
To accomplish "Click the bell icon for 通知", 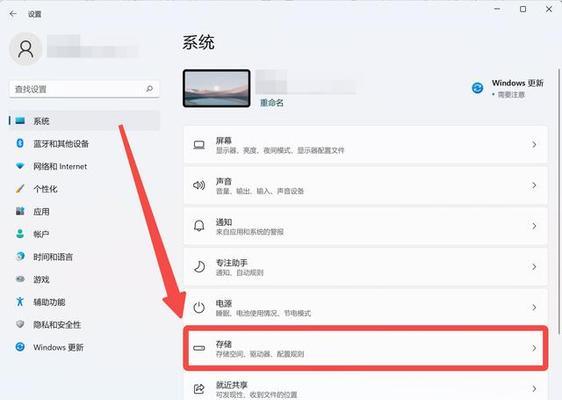I will (199, 226).
